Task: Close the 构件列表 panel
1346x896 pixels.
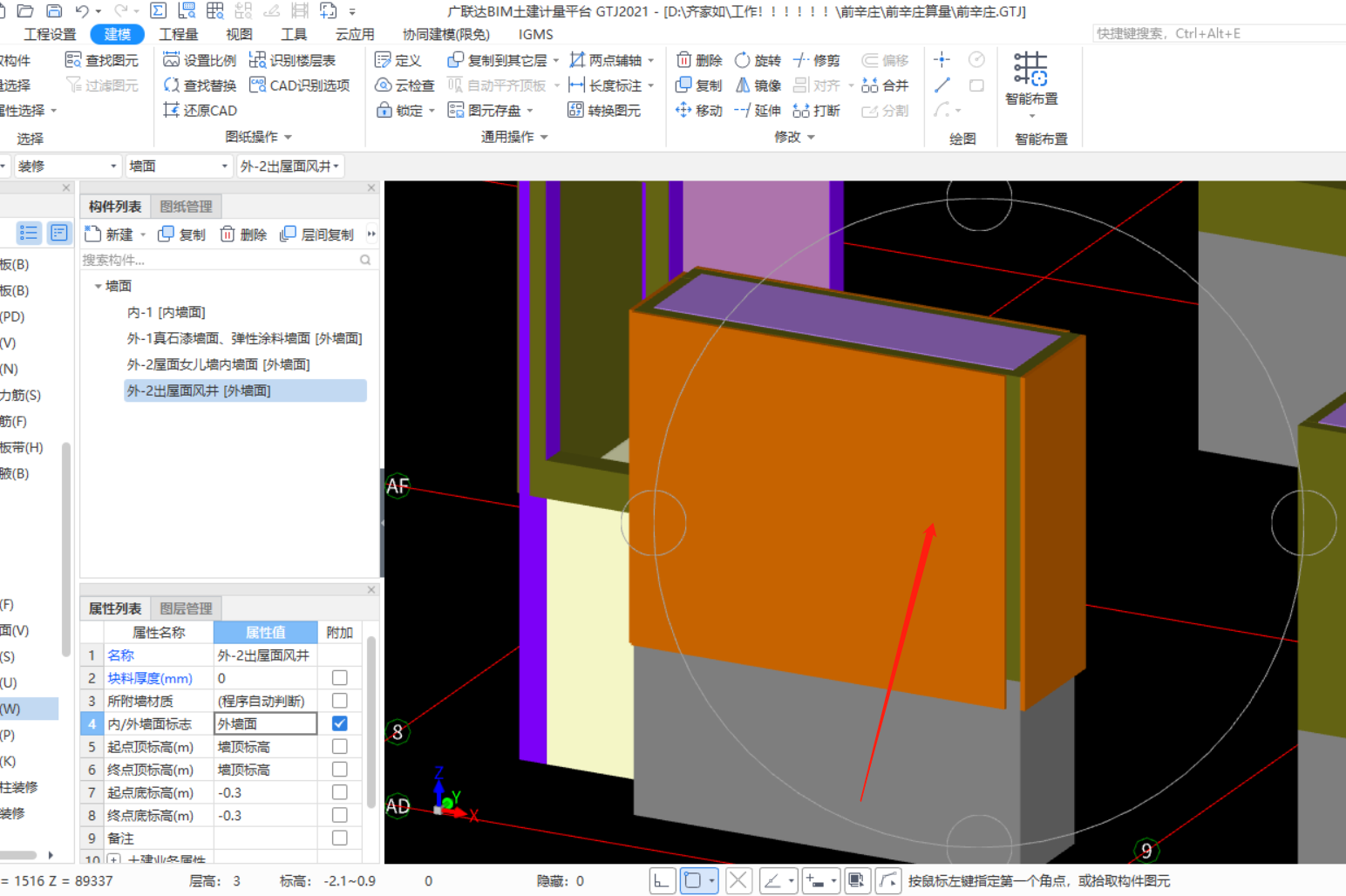Action: [371, 187]
